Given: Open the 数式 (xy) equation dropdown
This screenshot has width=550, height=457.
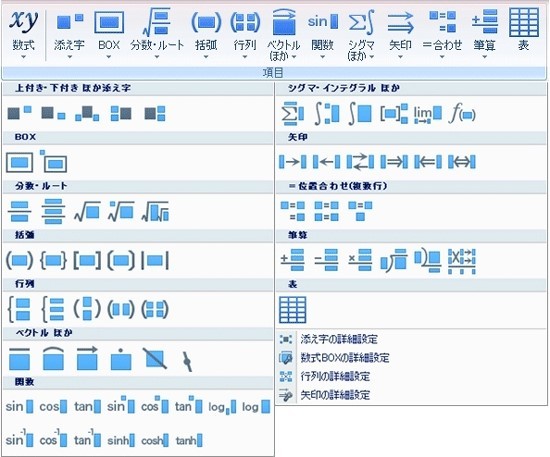Looking at the screenshot, I should coord(24,34).
